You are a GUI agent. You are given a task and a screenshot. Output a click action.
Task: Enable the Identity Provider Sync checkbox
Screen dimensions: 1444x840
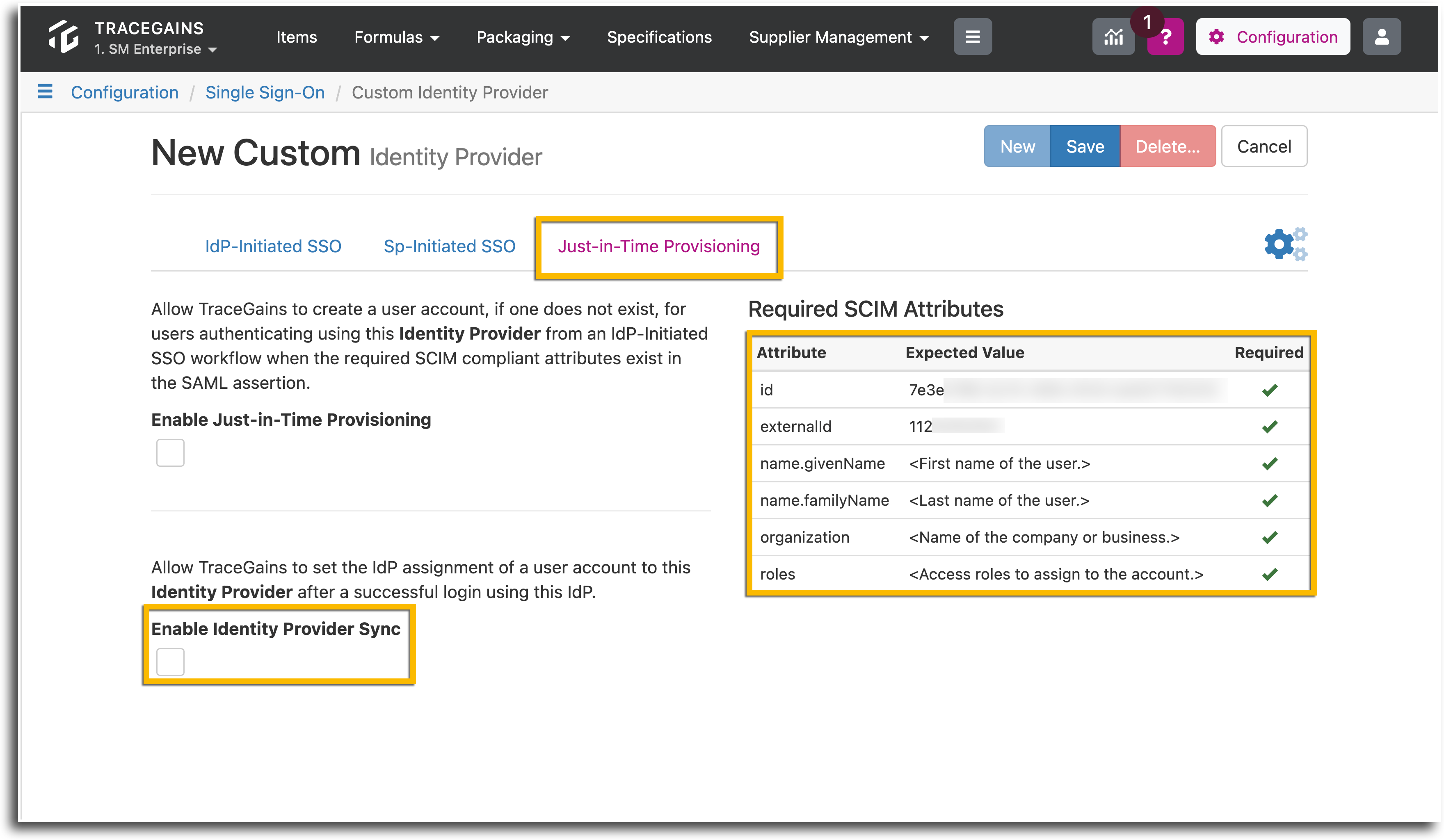tap(170, 662)
